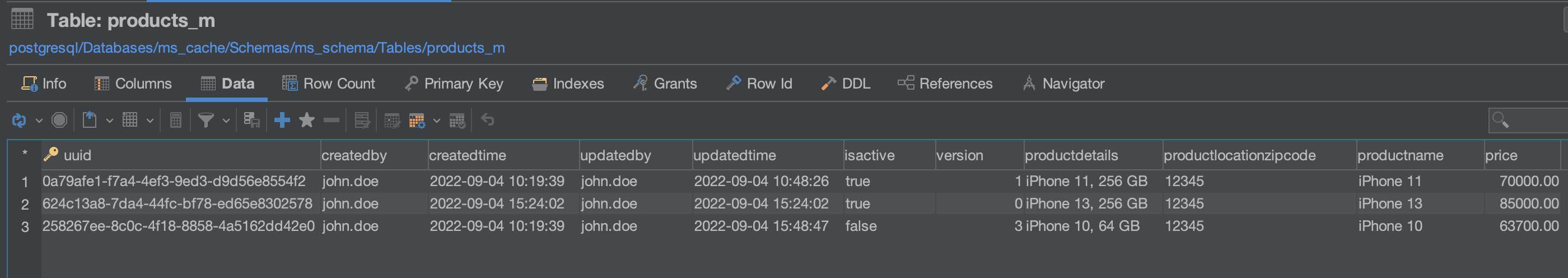Switch to the Columns tab

pyautogui.click(x=133, y=84)
